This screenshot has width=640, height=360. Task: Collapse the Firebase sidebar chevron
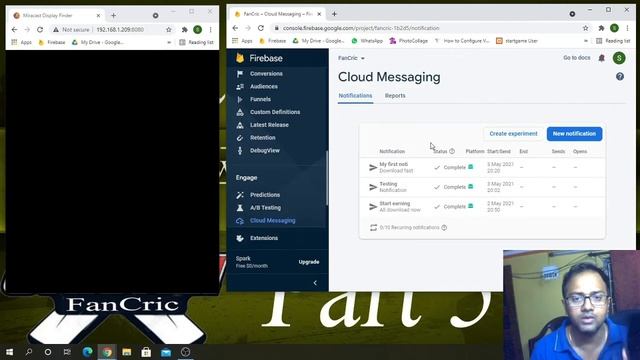315,282
